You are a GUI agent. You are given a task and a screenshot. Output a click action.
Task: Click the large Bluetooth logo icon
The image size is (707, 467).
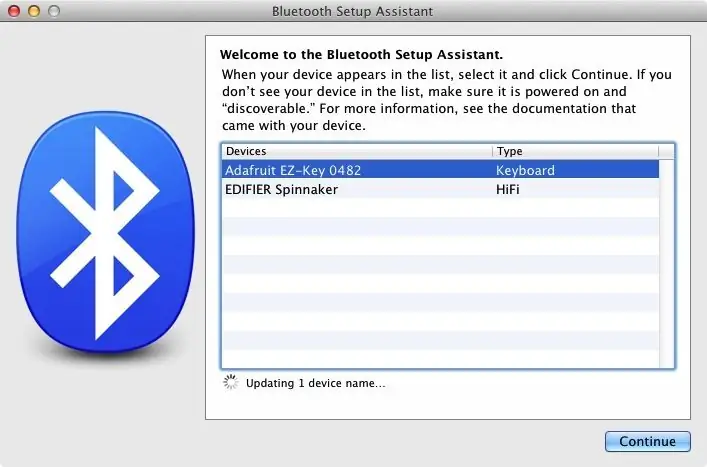[x=106, y=232]
